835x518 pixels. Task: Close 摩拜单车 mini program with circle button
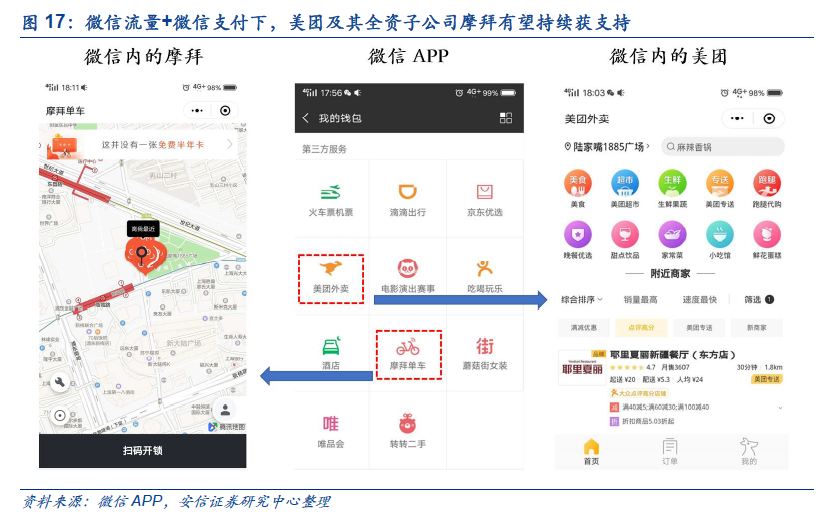point(225,111)
